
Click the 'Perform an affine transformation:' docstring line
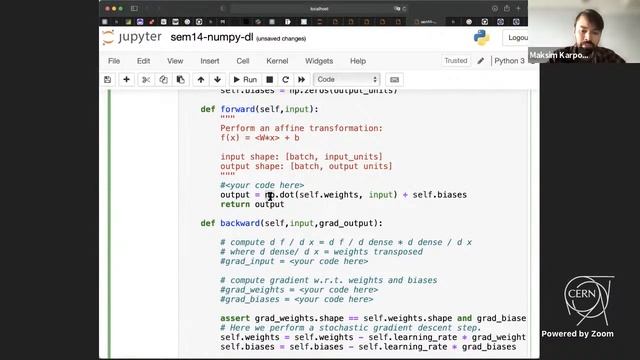(x=301, y=128)
